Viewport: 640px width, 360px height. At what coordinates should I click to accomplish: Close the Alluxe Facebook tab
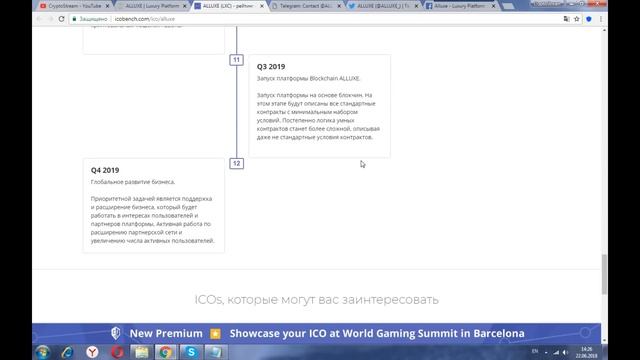493,6
